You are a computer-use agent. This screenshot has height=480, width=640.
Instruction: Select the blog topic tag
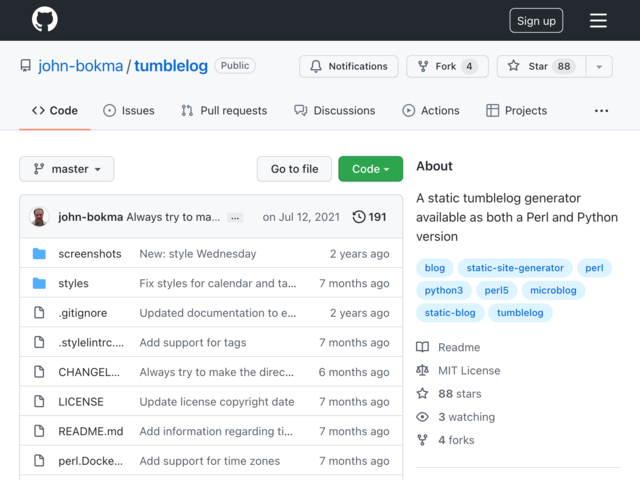pyautogui.click(x=435, y=268)
